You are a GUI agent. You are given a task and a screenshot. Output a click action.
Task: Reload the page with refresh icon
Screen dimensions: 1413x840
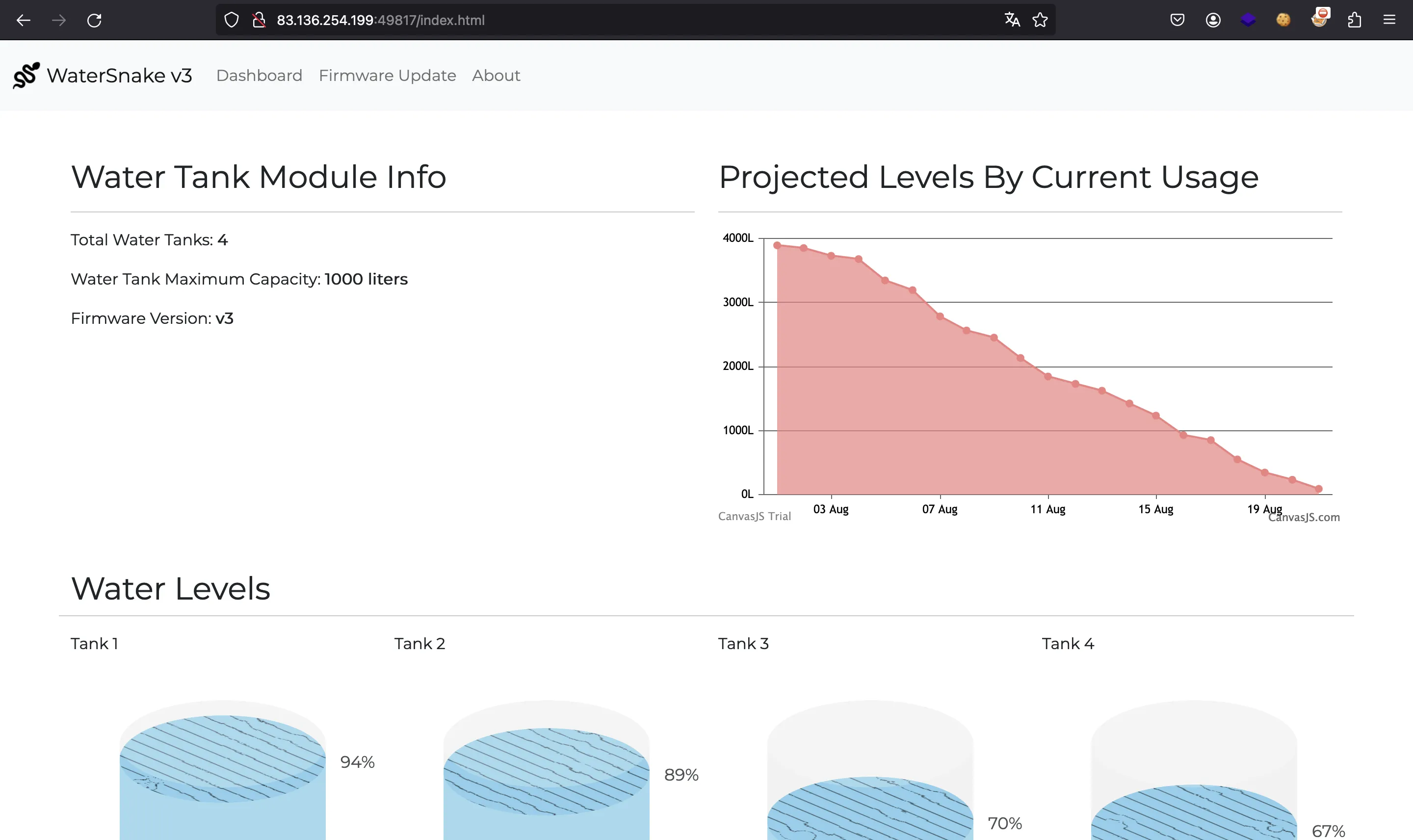(x=95, y=21)
